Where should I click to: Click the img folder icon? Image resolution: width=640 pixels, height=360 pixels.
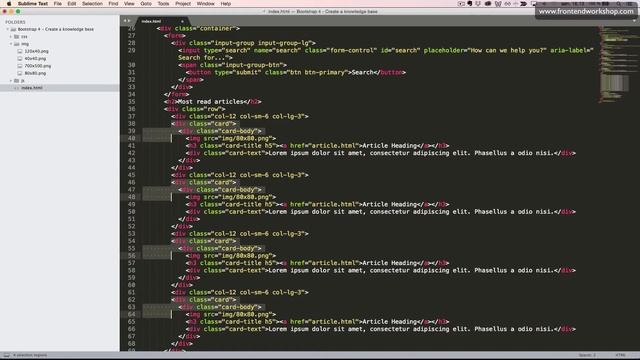tap(17, 44)
